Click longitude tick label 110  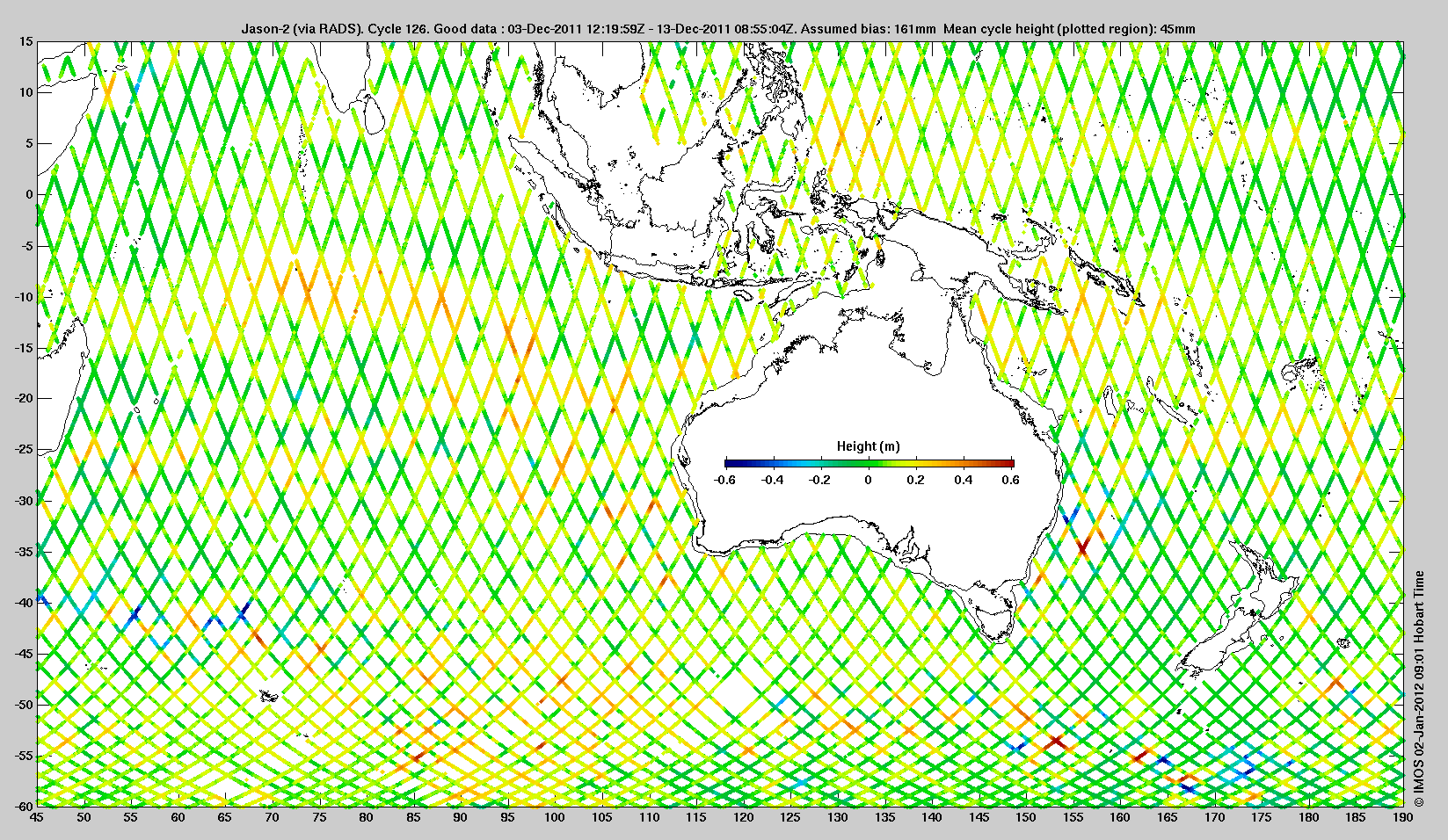point(649,817)
